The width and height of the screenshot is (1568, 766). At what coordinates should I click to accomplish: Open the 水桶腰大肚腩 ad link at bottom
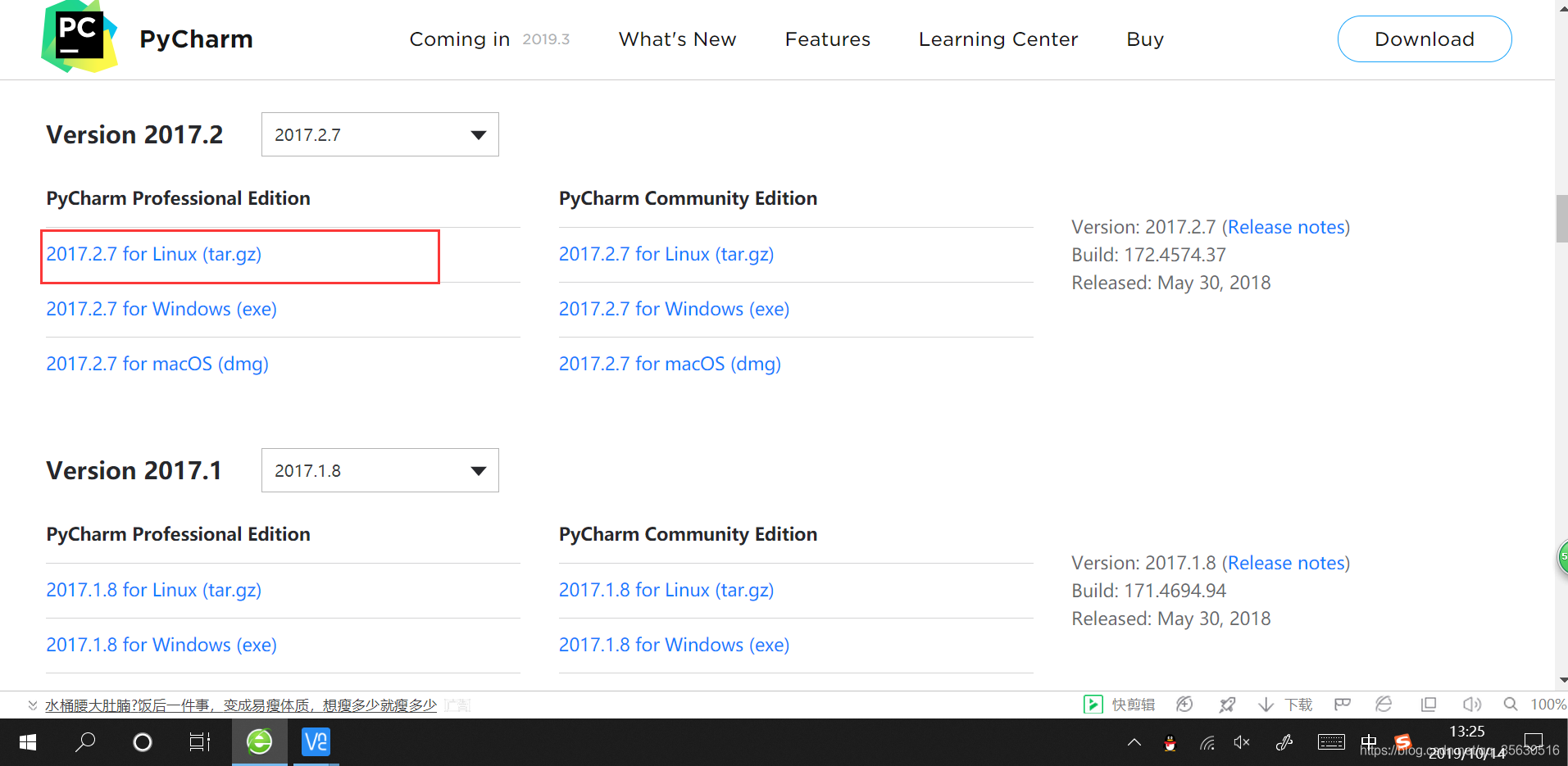tap(241, 705)
